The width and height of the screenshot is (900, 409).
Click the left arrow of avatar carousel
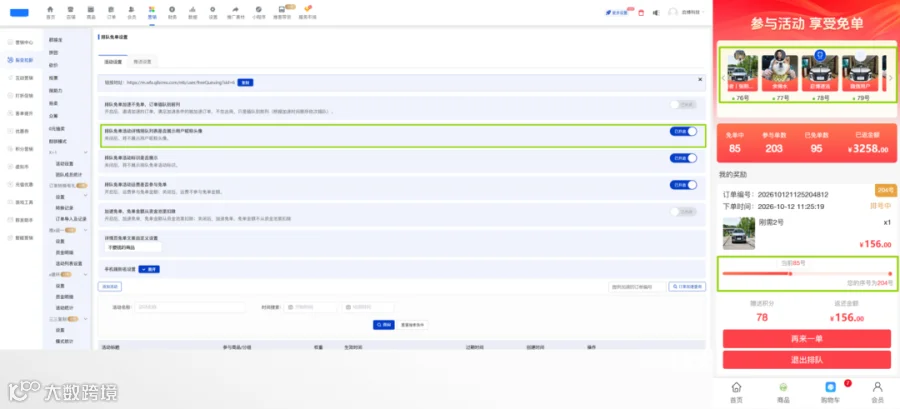tap(724, 77)
